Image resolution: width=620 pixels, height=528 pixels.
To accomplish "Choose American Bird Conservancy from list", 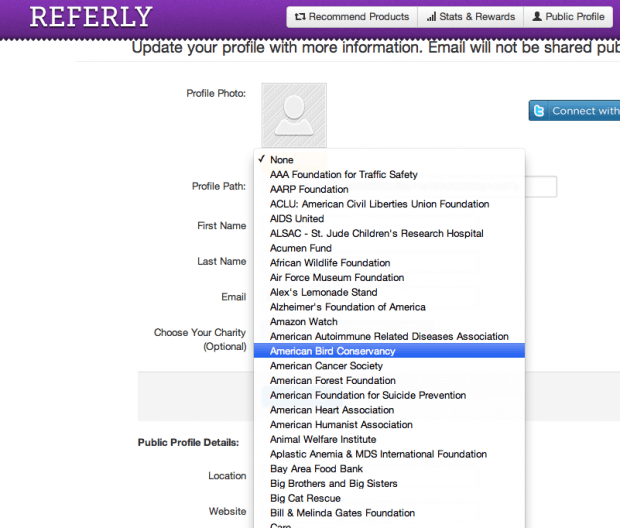I will [332, 351].
